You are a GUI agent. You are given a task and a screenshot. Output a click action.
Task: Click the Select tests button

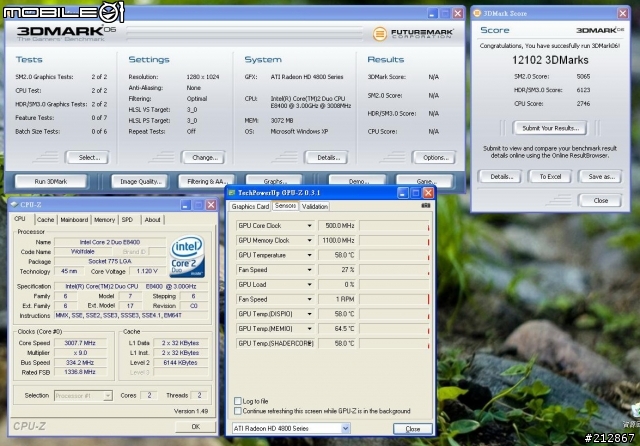coord(87,158)
